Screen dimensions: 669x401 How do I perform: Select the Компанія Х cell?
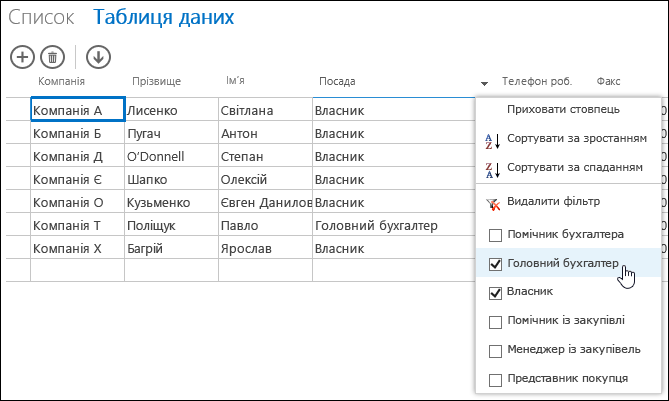click(78, 248)
